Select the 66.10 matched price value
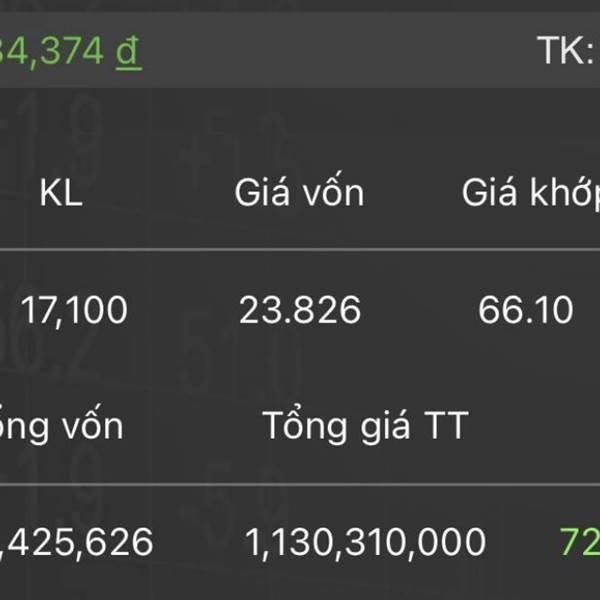The image size is (600, 600). click(525, 310)
